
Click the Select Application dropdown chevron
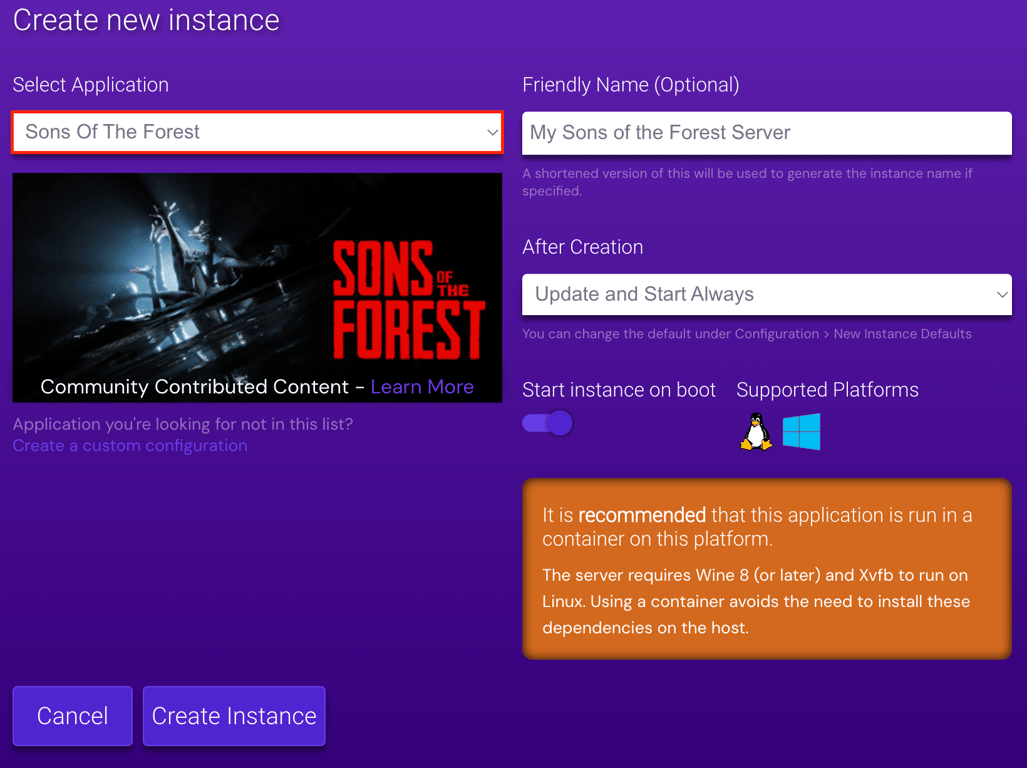491,131
